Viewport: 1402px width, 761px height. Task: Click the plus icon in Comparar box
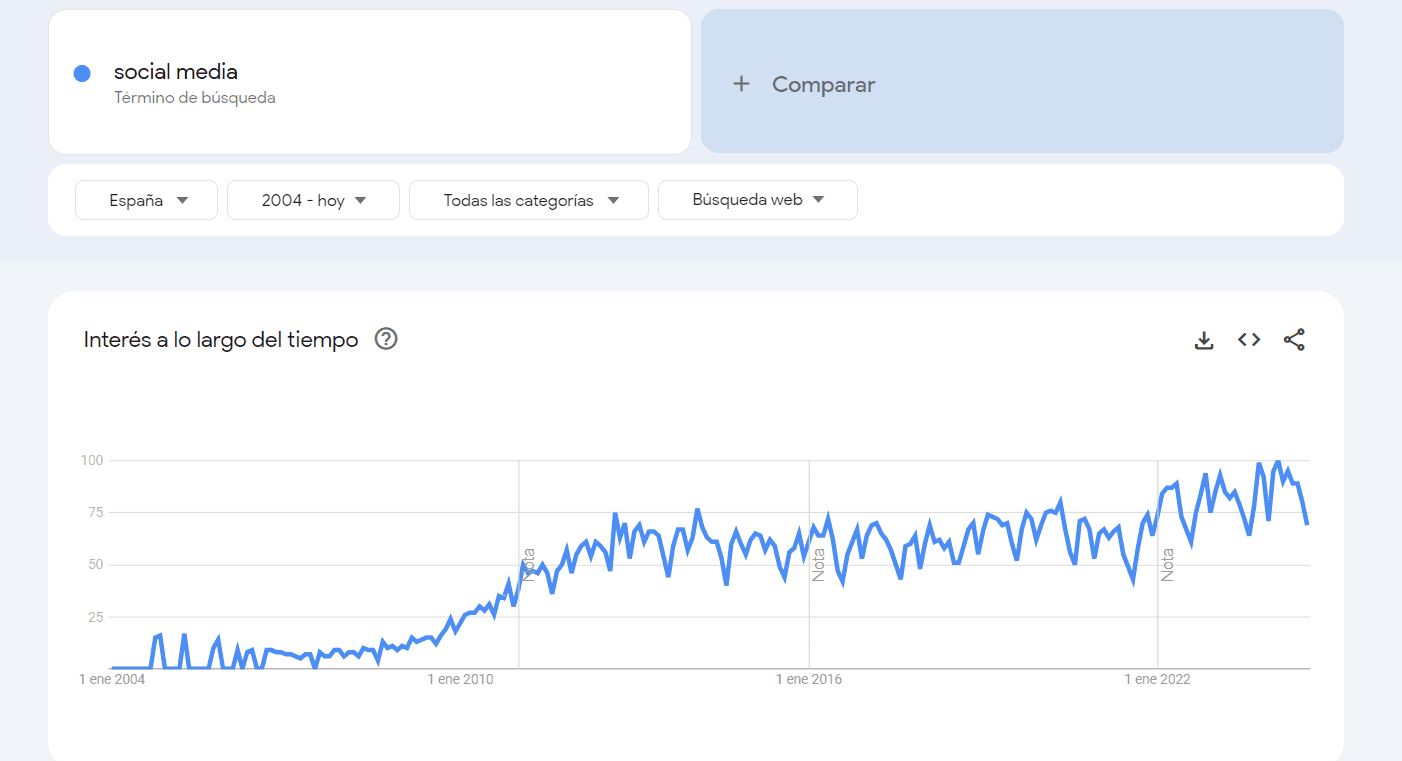coord(741,84)
